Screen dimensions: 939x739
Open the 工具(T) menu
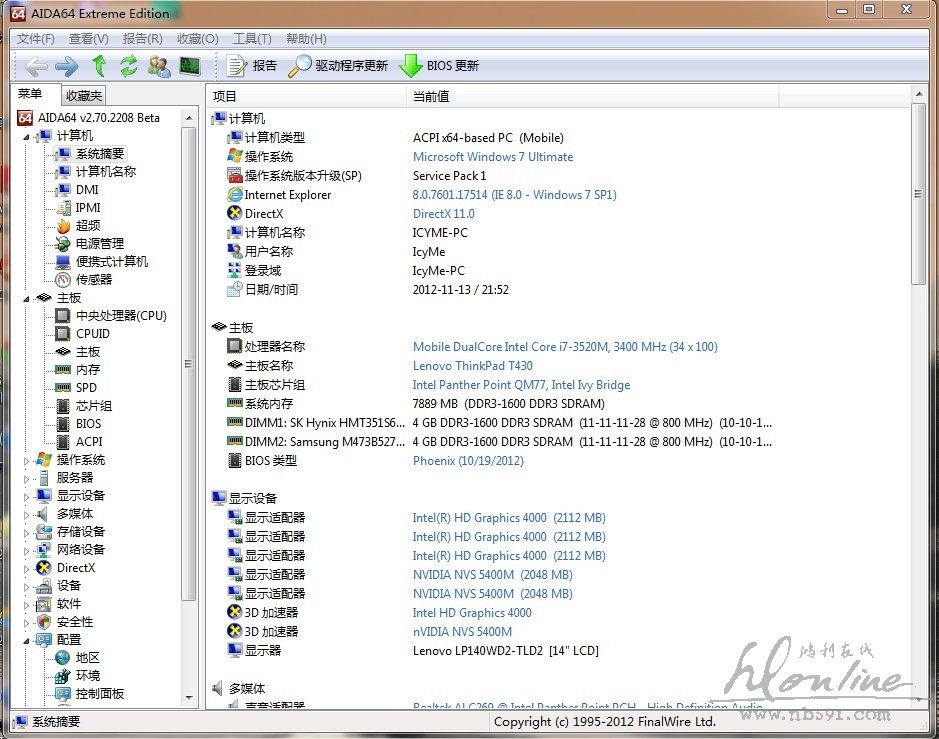pos(251,39)
